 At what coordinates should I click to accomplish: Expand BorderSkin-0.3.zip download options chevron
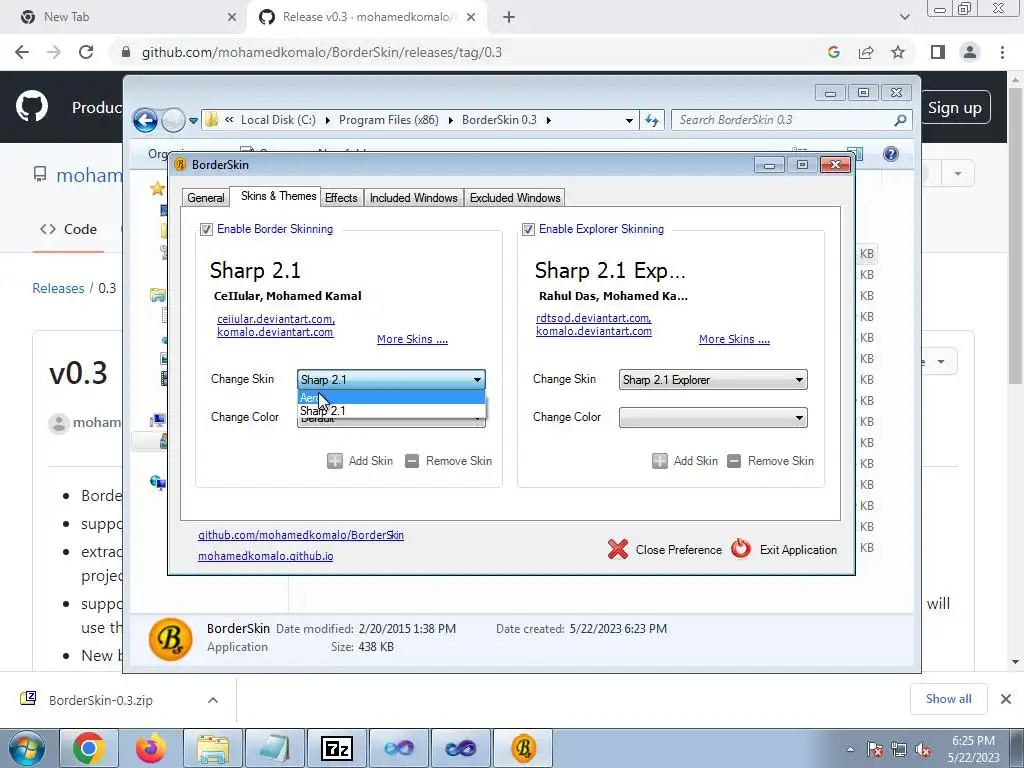[213, 700]
